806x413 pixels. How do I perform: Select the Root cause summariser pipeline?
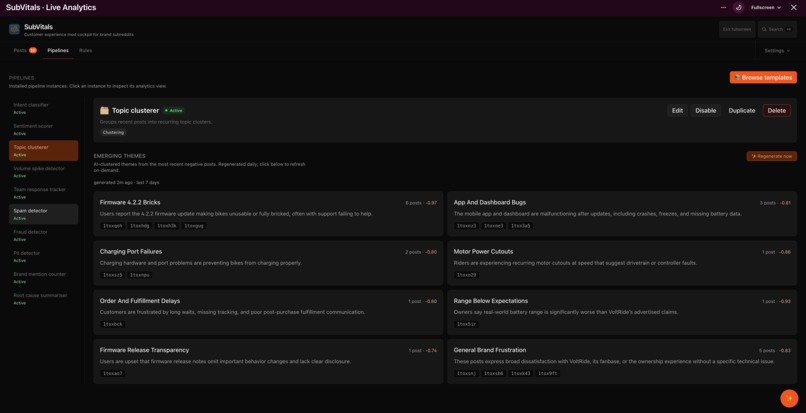[44, 299]
